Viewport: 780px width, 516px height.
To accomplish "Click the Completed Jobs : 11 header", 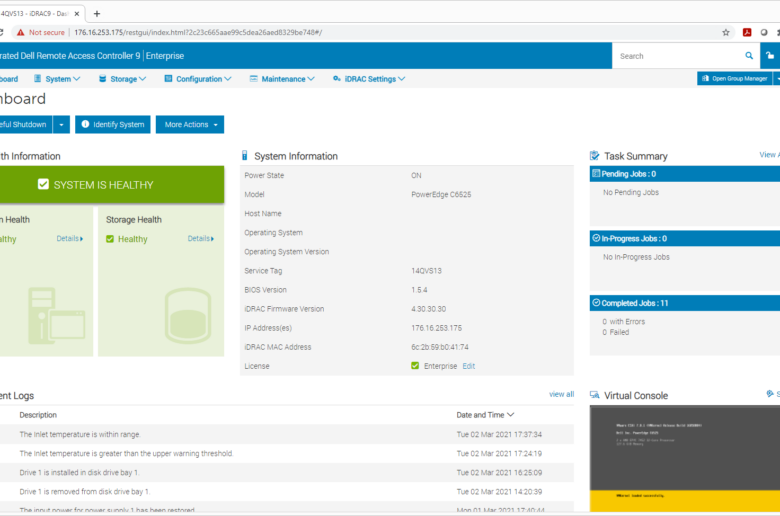I will (x=684, y=303).
